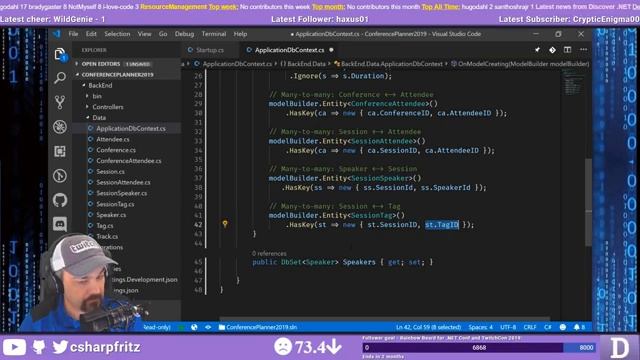
Task: Open the Discord icon in activity bar
Action: point(60,224)
